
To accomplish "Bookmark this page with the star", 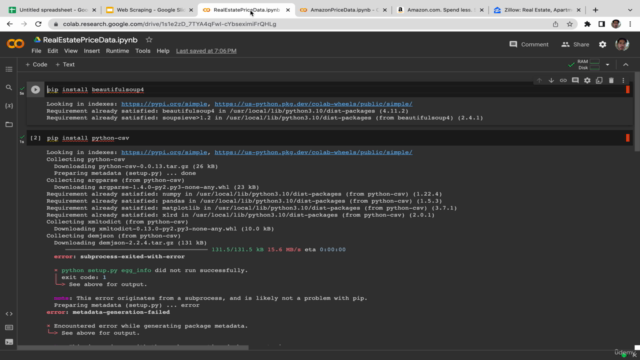I will [570, 24].
